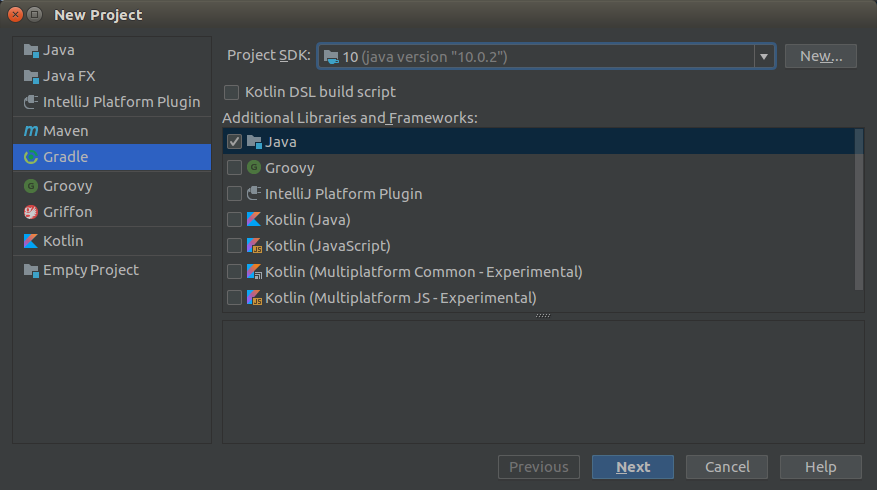
Task: Enable the Kotlin DSL build script checkbox
Action: (231, 92)
